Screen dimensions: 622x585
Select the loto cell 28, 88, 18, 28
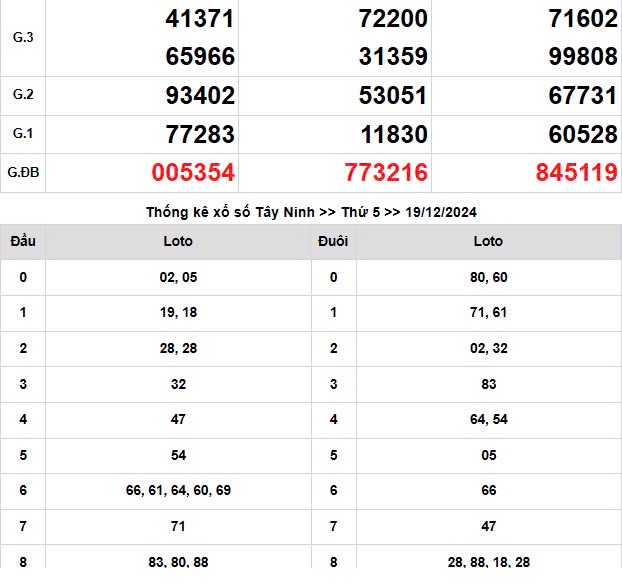[488, 562]
